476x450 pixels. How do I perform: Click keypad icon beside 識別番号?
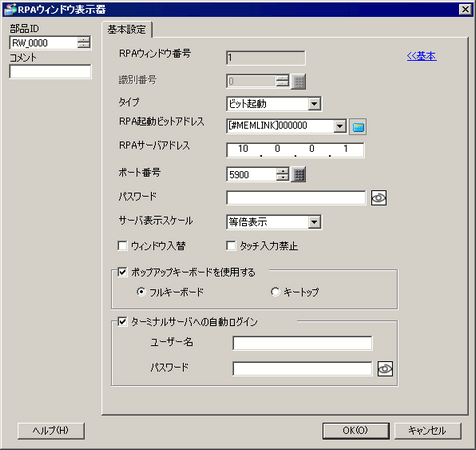tap(298, 81)
